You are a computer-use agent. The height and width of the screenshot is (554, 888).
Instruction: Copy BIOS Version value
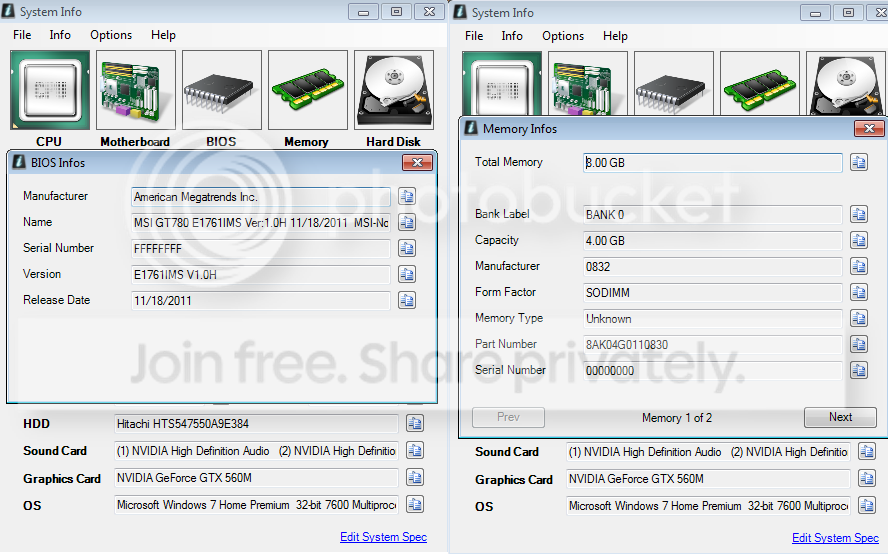pos(407,275)
